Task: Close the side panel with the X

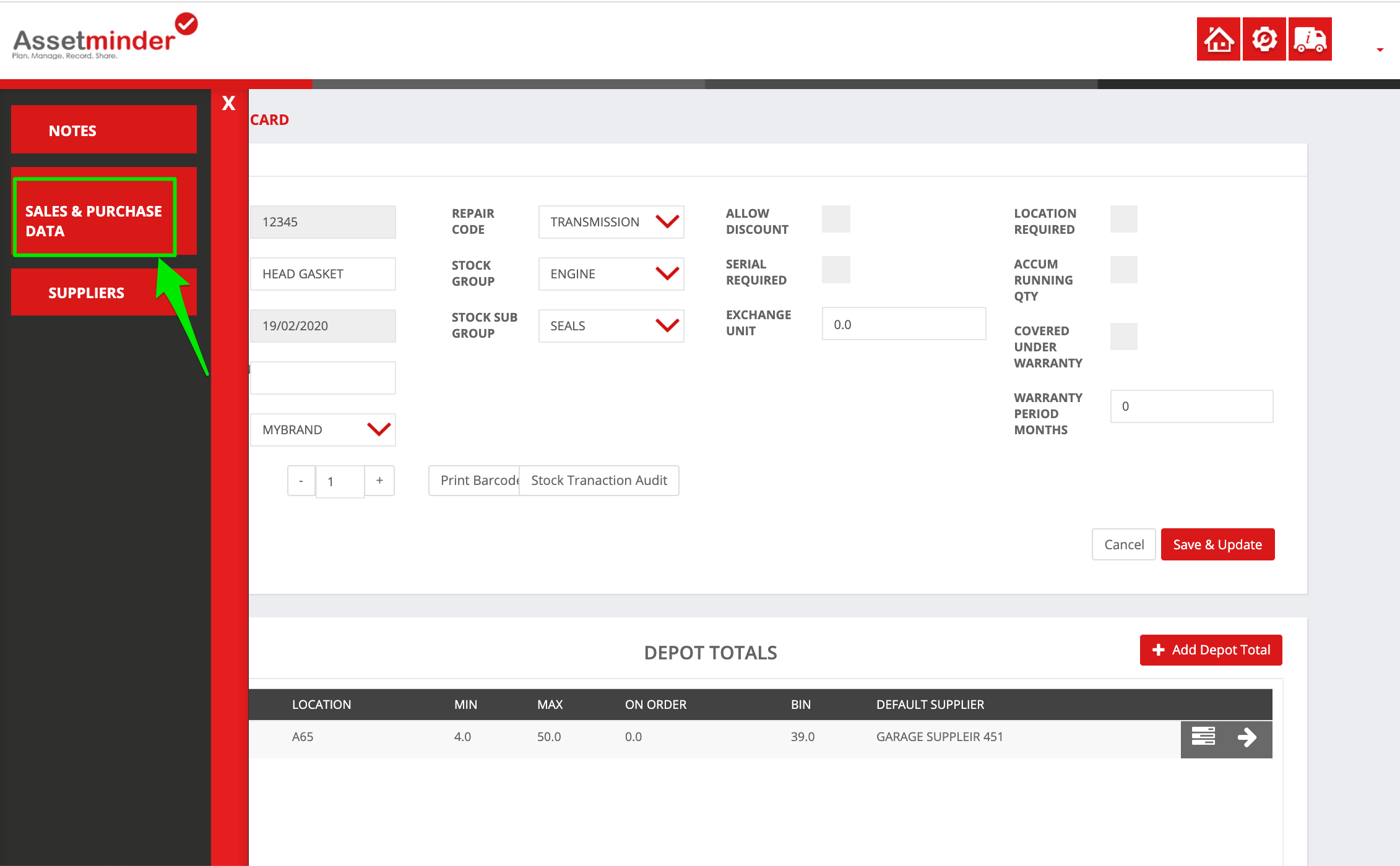Action: [228, 103]
